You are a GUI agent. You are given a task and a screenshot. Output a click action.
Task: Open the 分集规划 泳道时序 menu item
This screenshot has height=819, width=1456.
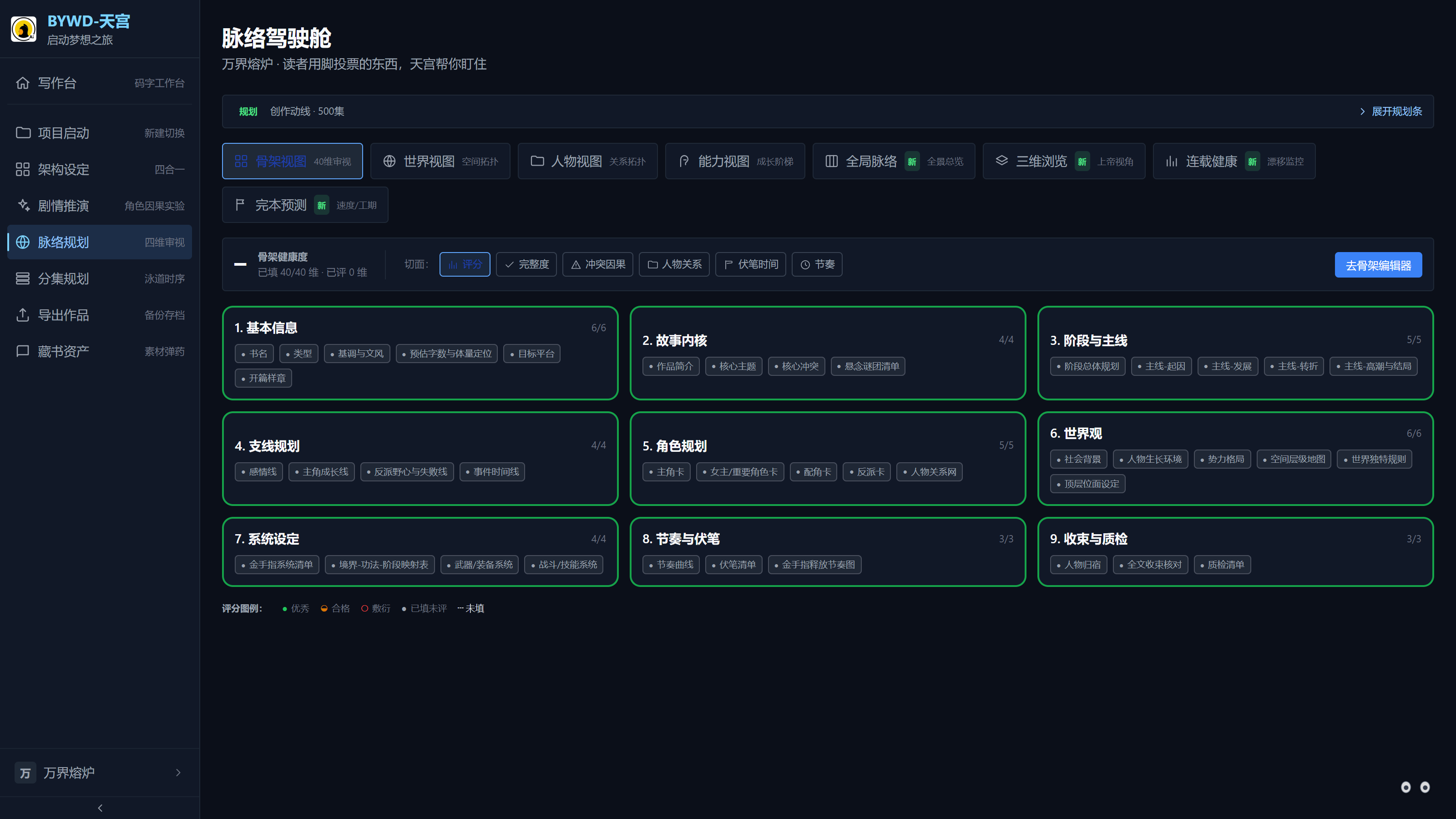point(100,278)
